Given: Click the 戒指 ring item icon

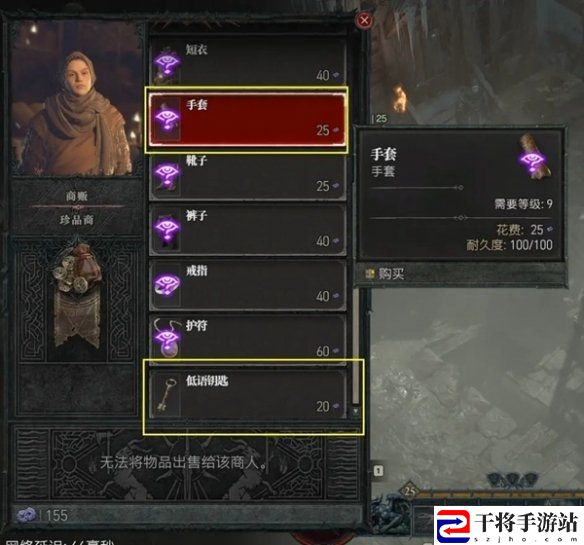Looking at the screenshot, I should [x=167, y=285].
